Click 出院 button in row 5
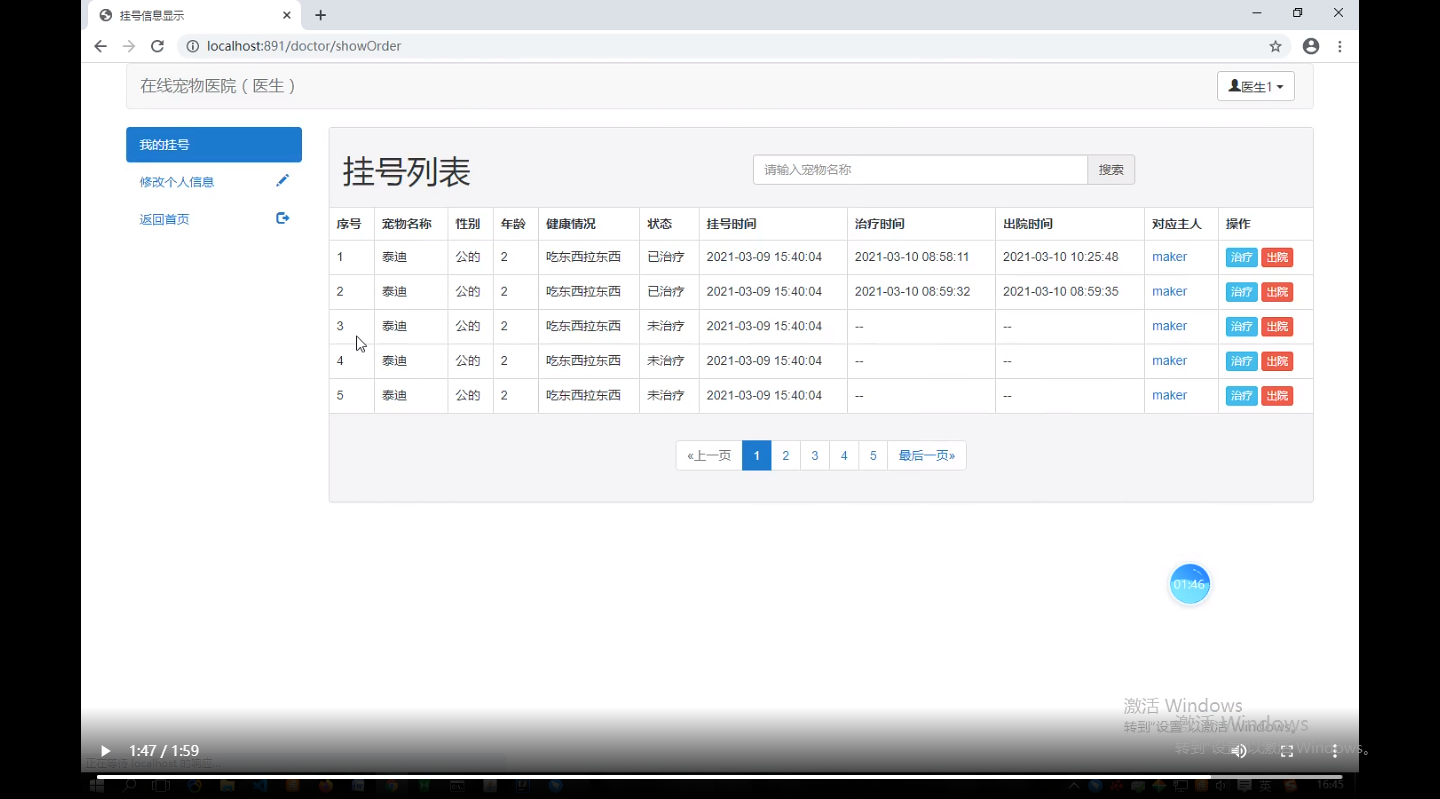1440x799 pixels. click(1277, 396)
